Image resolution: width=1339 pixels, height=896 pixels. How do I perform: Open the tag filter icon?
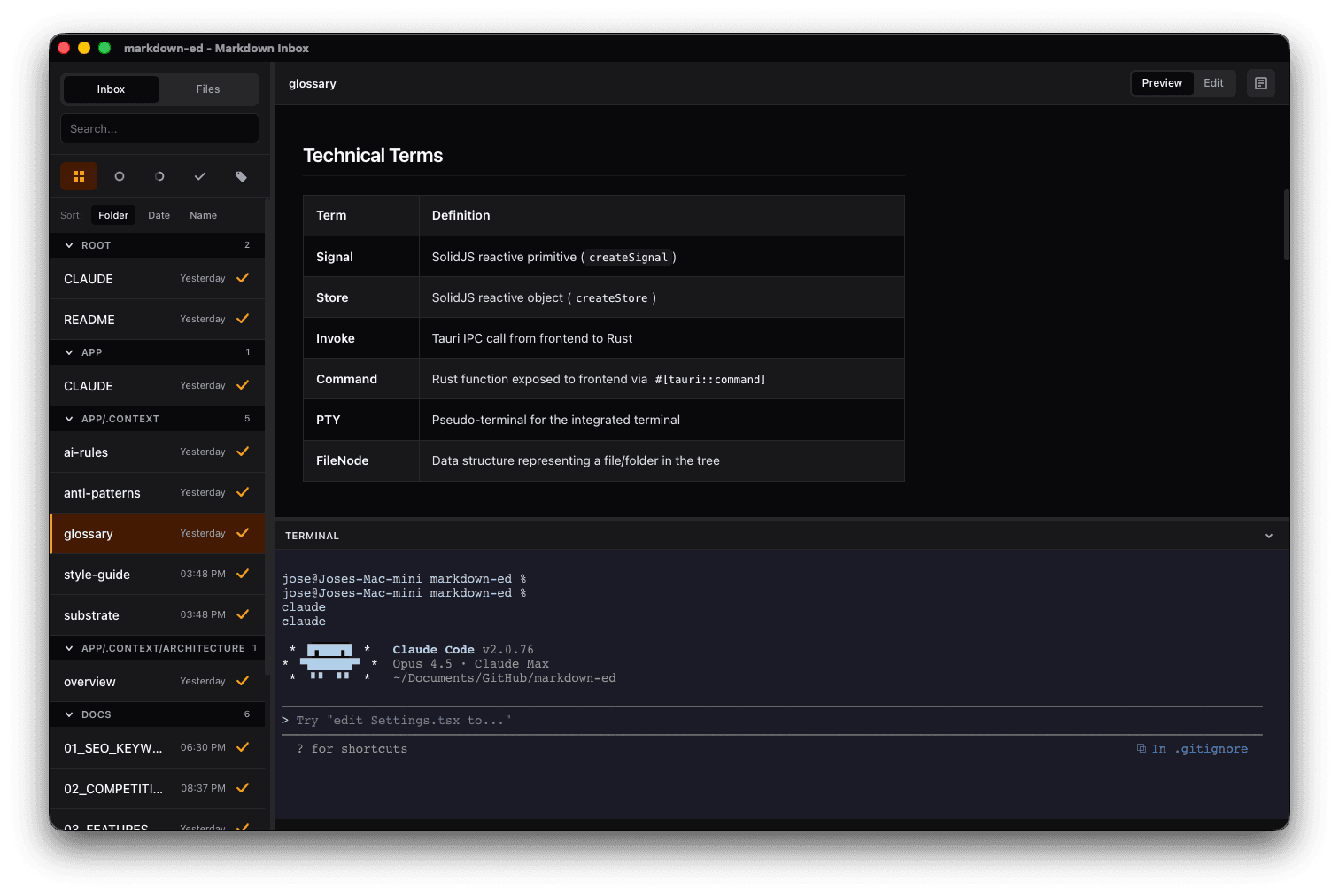click(241, 176)
